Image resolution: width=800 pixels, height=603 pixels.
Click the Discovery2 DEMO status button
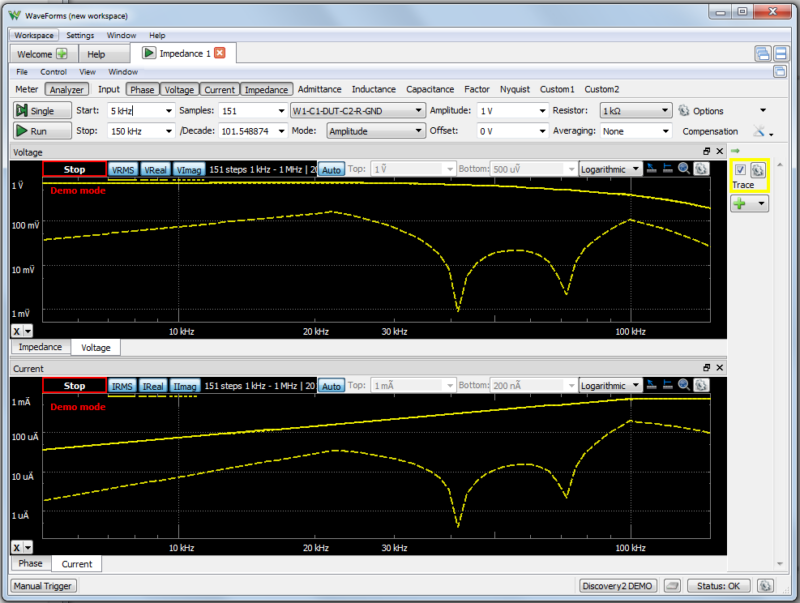pyautogui.click(x=617, y=586)
